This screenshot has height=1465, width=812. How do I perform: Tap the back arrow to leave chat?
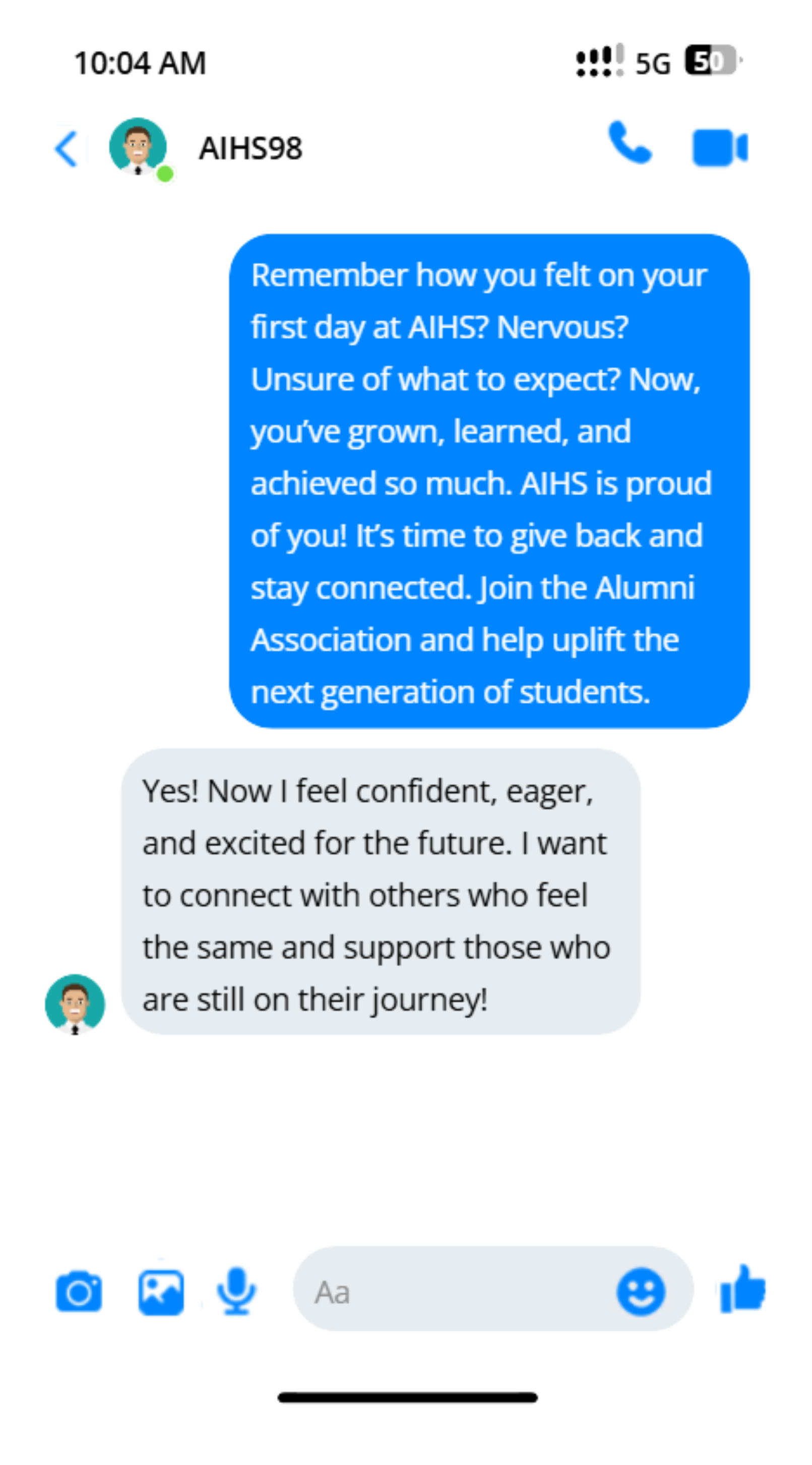tap(67, 148)
